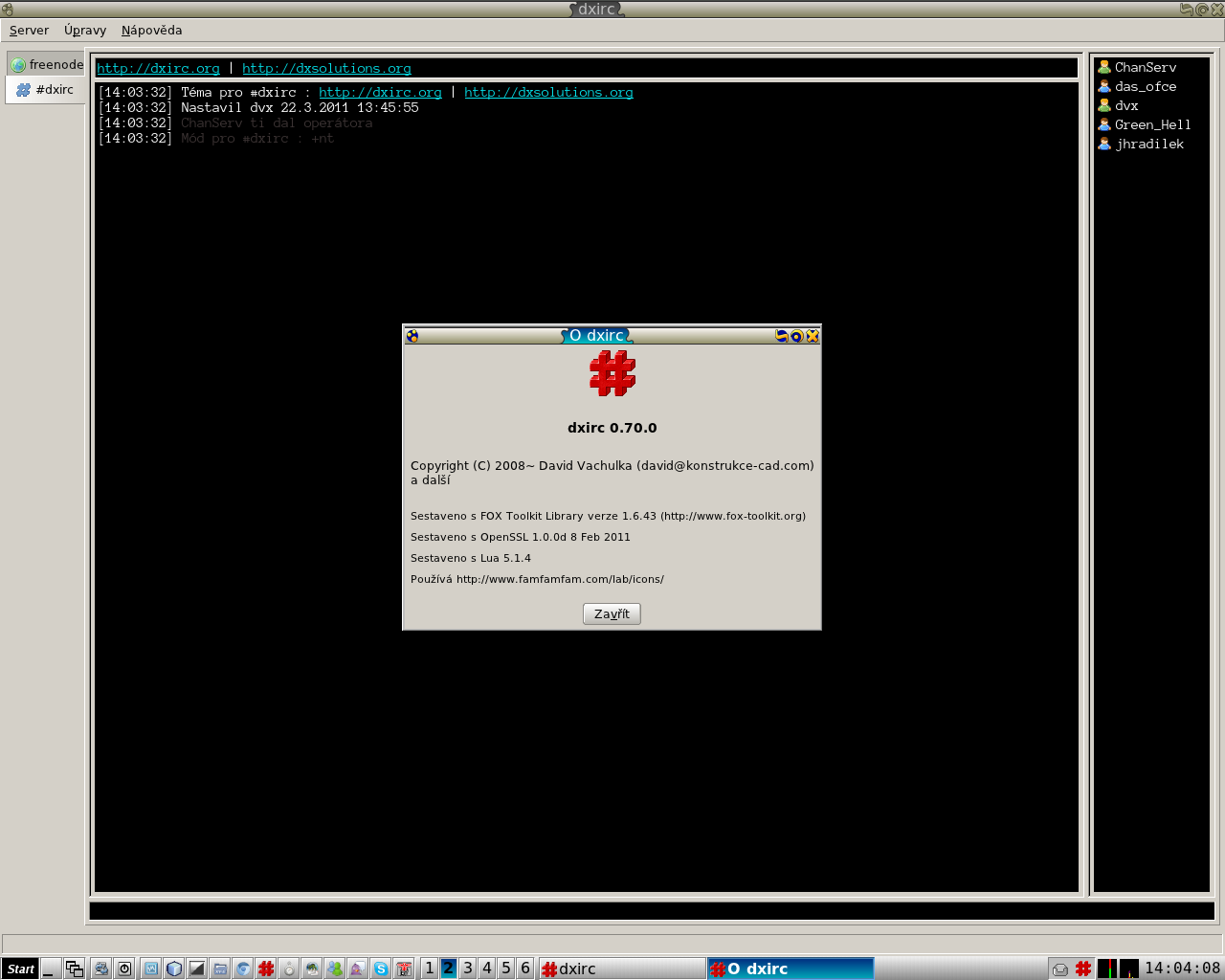Switch to workspace 6
This screenshot has width=1225, height=980.
(525, 969)
